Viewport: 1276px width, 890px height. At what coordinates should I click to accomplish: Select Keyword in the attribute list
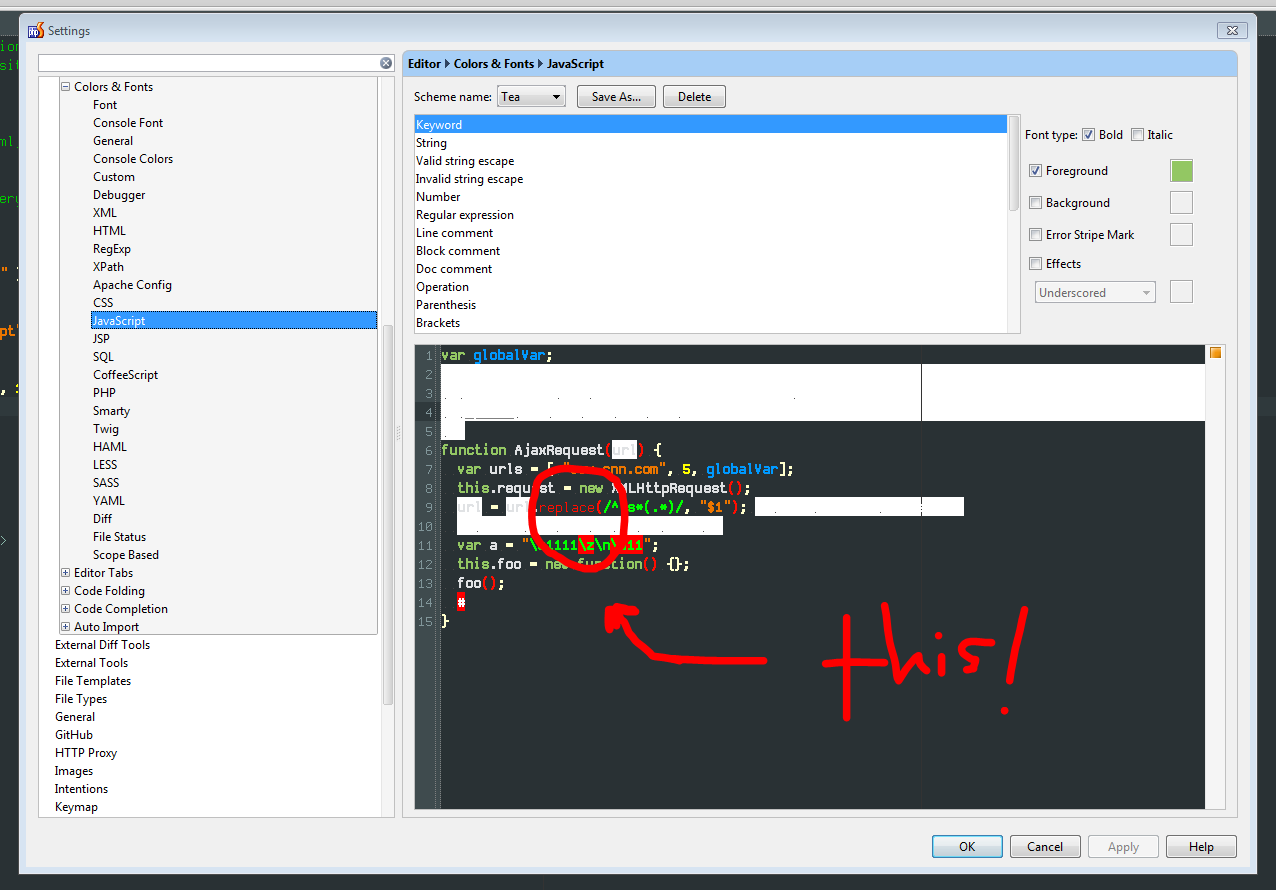coord(711,125)
